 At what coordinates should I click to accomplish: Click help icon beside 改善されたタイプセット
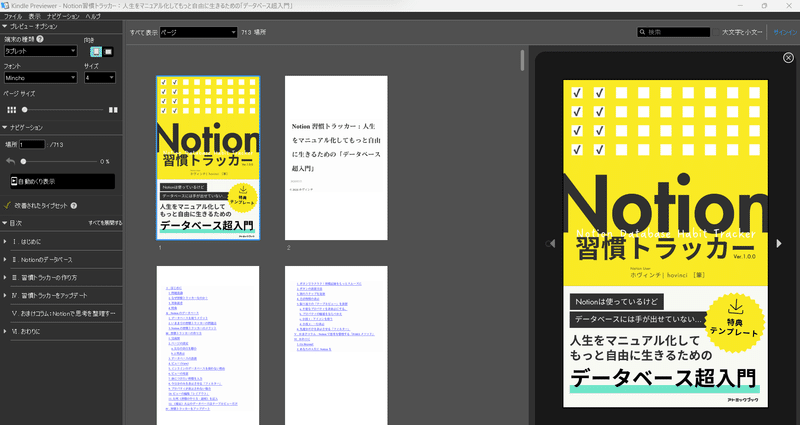tap(74, 206)
